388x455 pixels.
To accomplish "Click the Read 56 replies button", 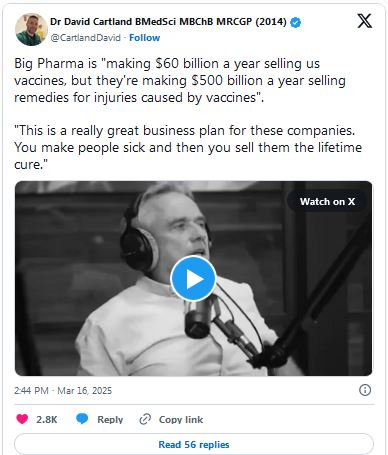I will tap(194, 444).
